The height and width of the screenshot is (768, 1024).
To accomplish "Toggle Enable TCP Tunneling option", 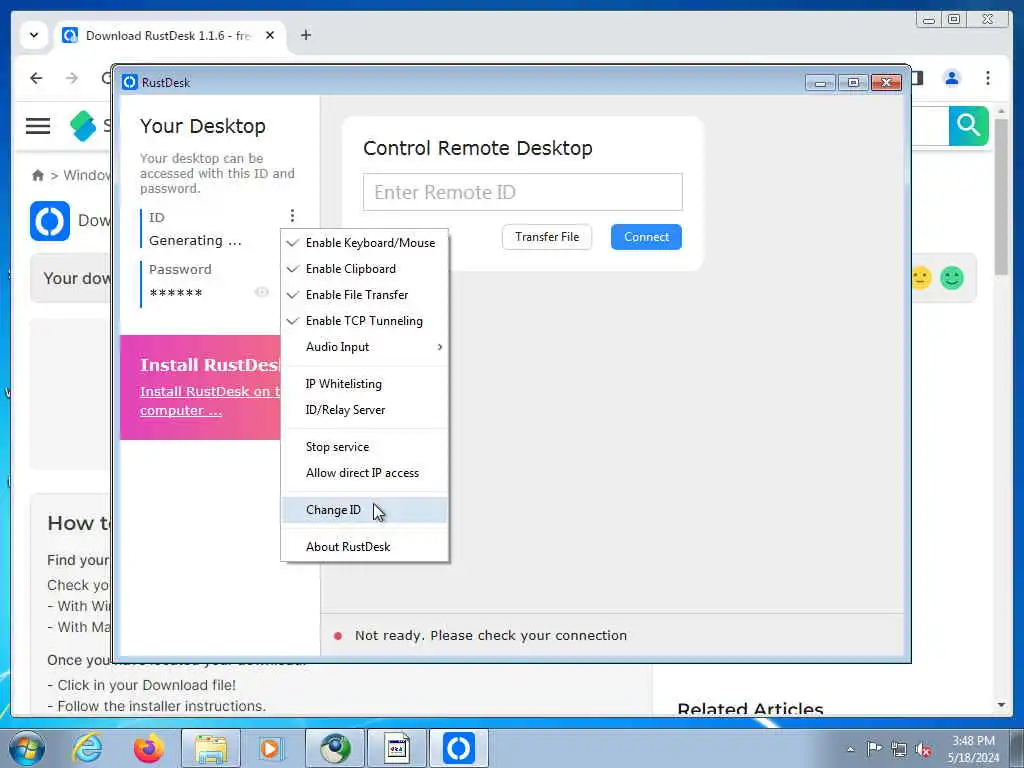I will pos(364,321).
